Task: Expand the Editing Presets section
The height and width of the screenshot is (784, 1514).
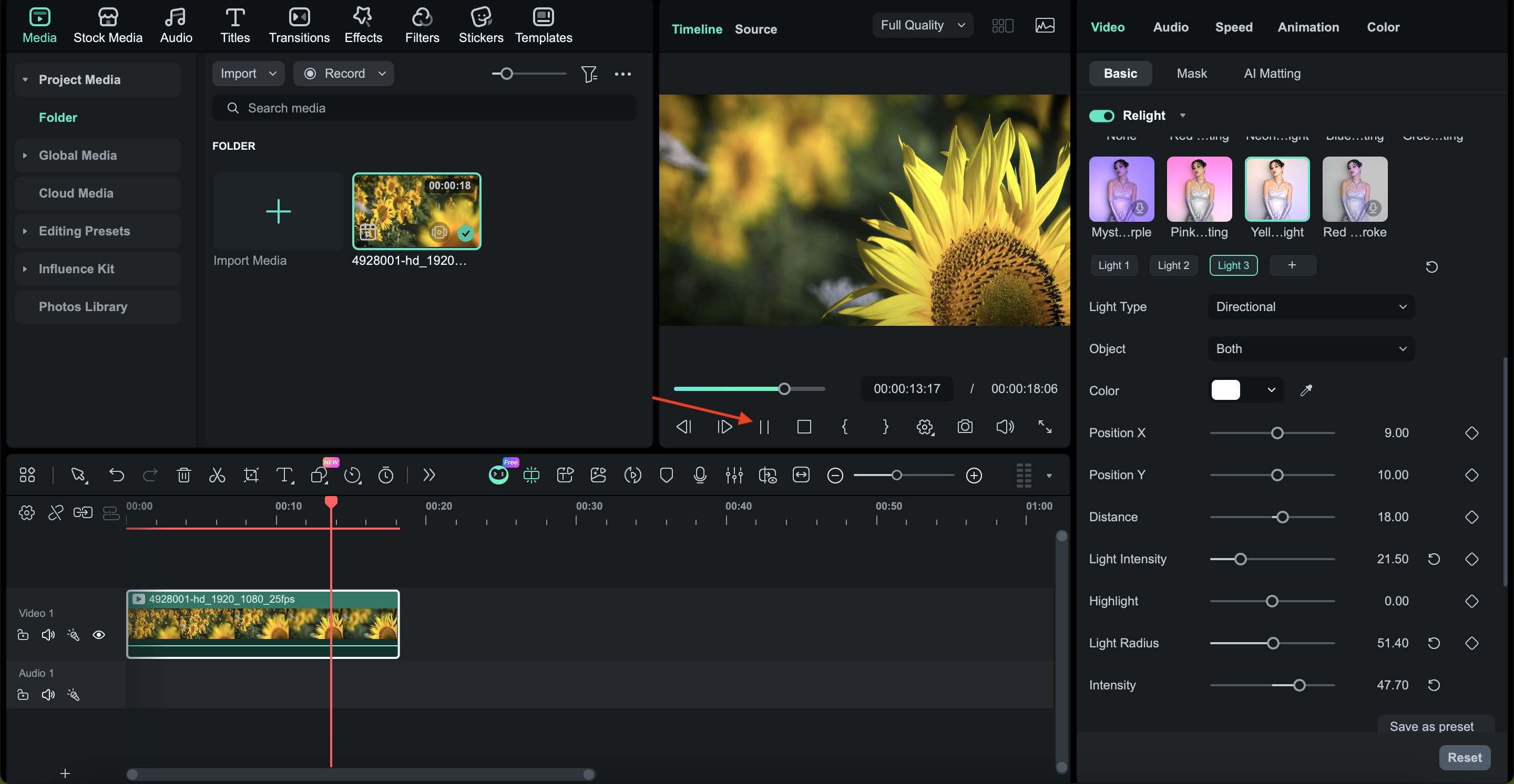Action: pos(25,231)
